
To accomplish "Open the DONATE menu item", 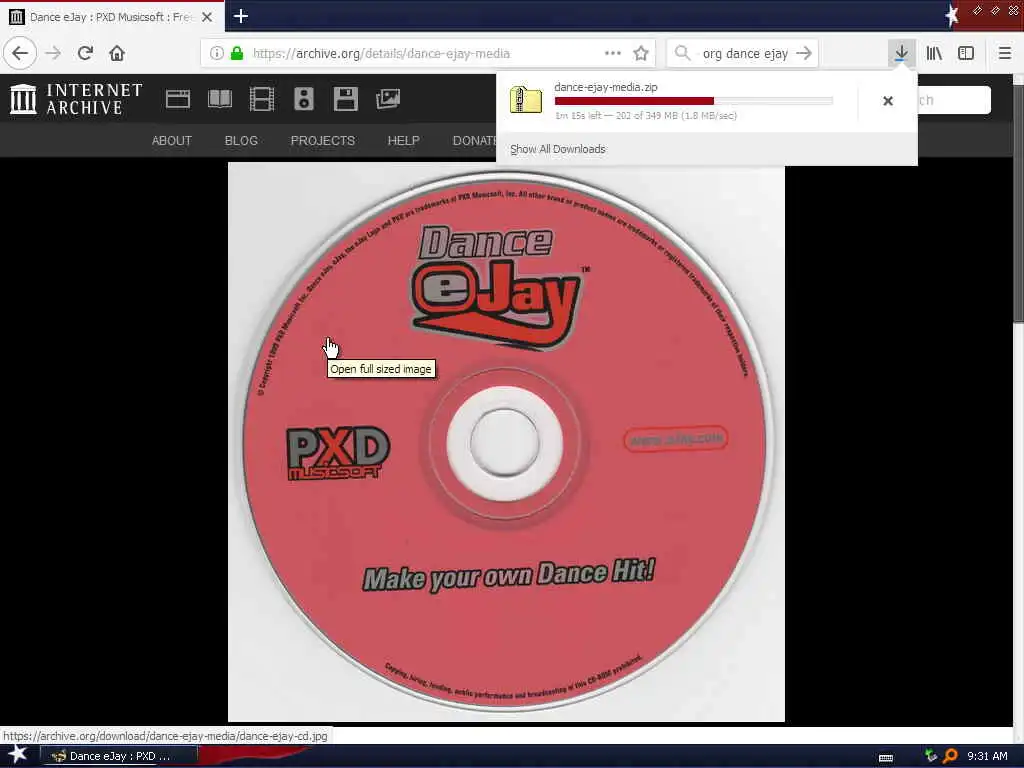I will 474,140.
